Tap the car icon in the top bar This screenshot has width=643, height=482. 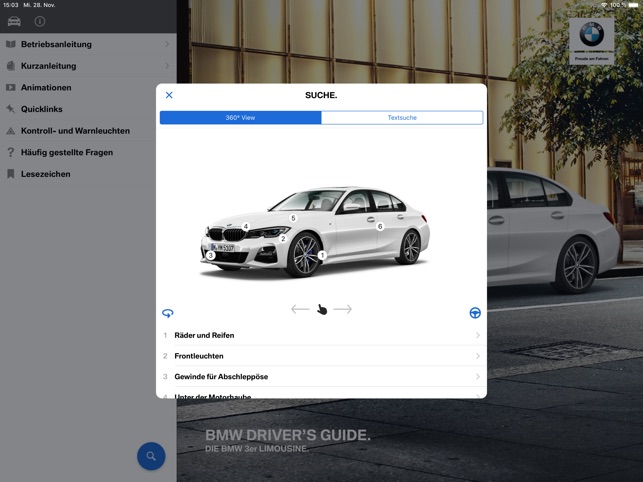[14, 21]
